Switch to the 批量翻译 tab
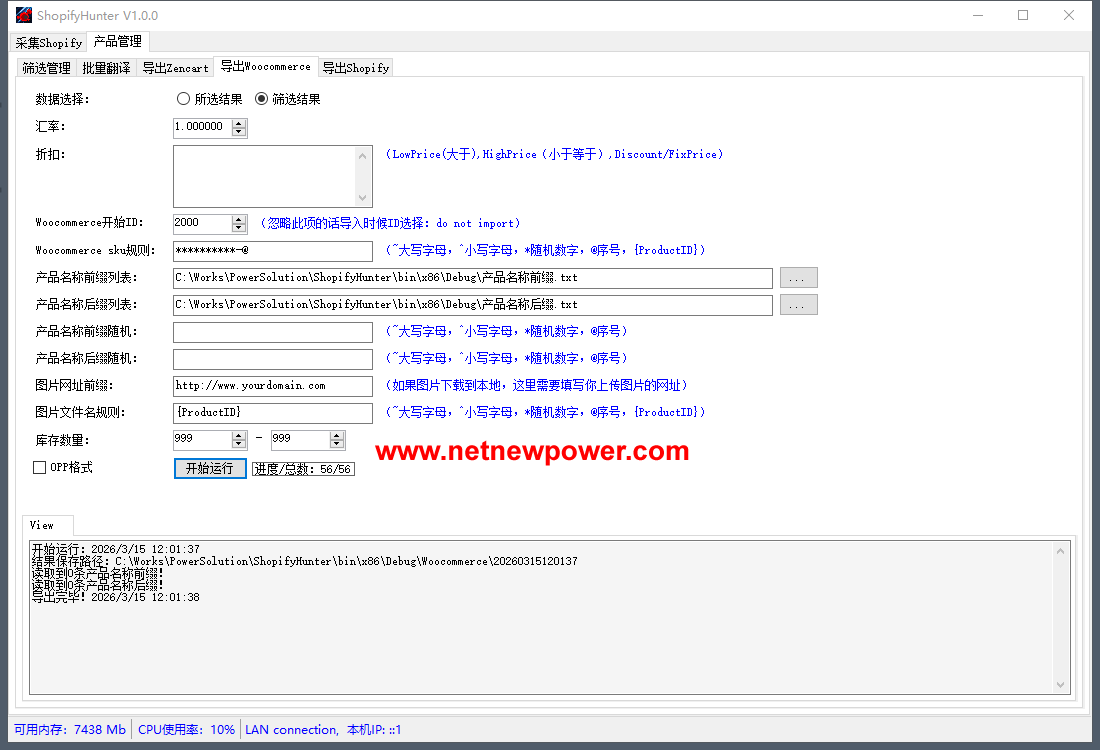1100x750 pixels. click(x=106, y=68)
